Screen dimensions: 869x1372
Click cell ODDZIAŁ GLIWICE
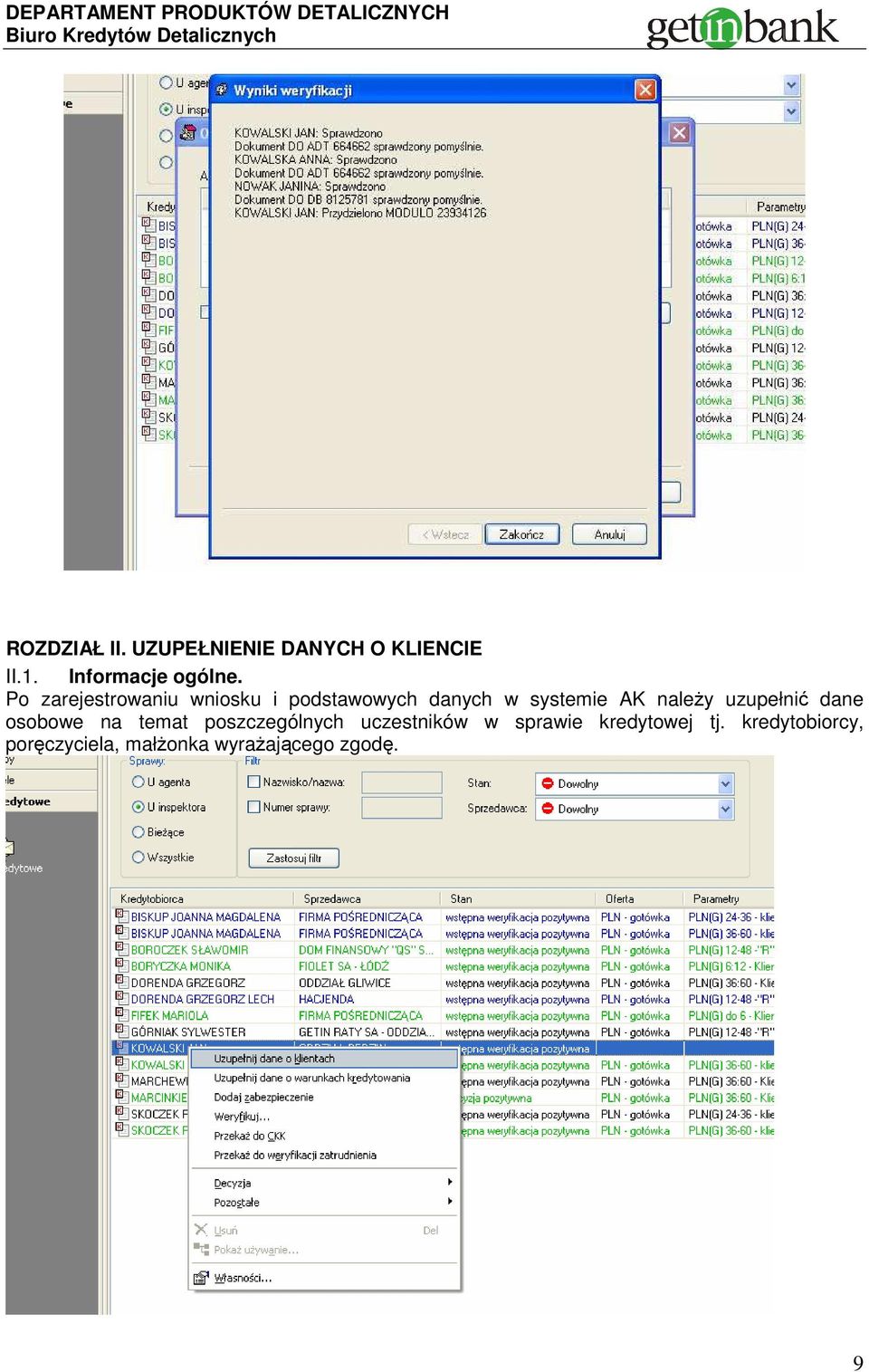345,983
